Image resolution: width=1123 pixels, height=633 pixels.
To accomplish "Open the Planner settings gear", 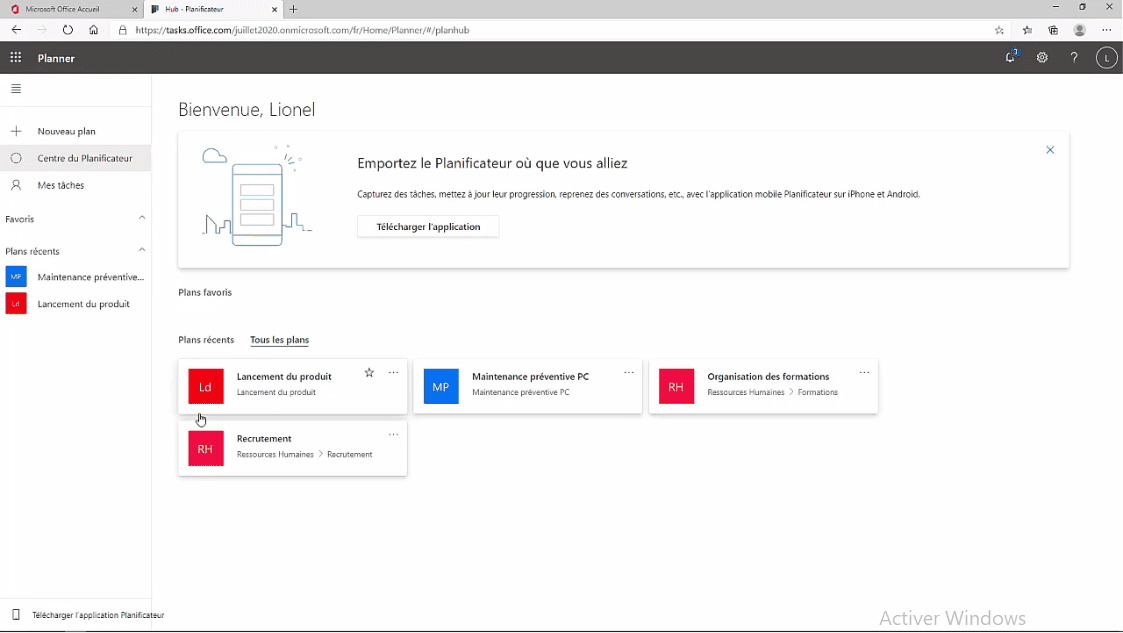I will (x=1042, y=57).
